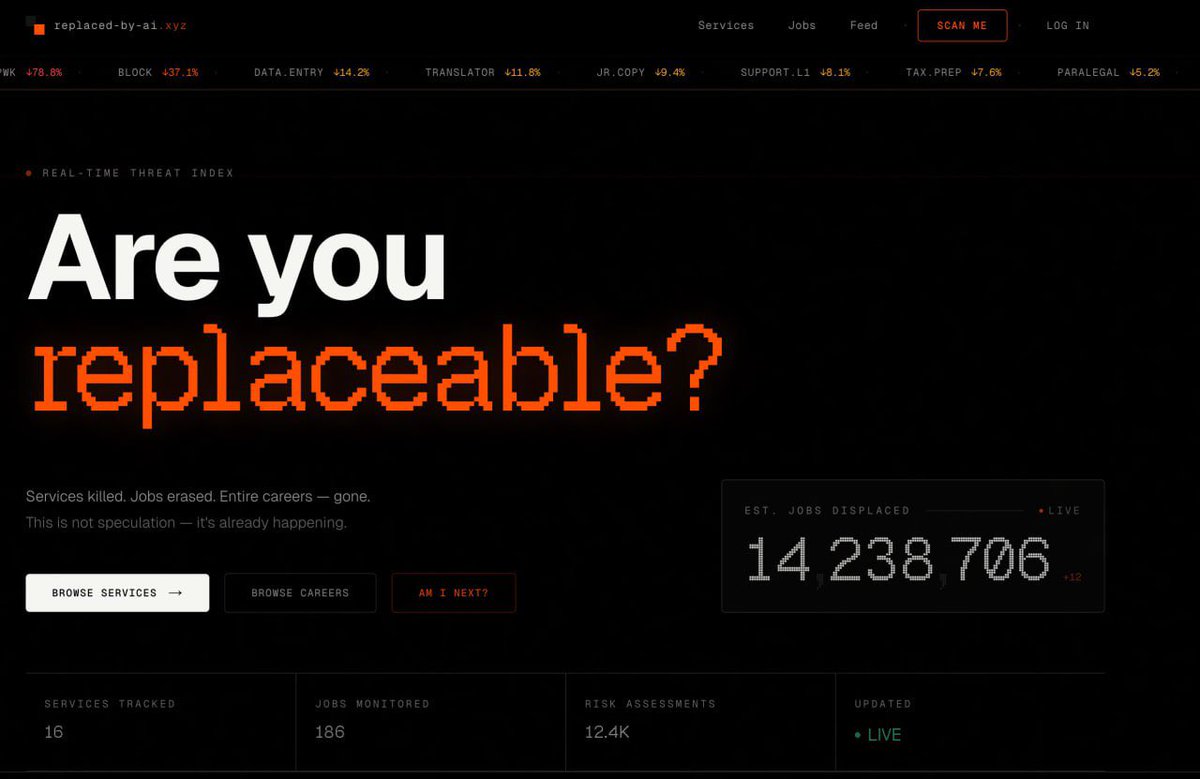Image resolution: width=1200 pixels, height=779 pixels.
Task: Click the SERVICES TRACKED 16 stat
Action: coord(160,721)
